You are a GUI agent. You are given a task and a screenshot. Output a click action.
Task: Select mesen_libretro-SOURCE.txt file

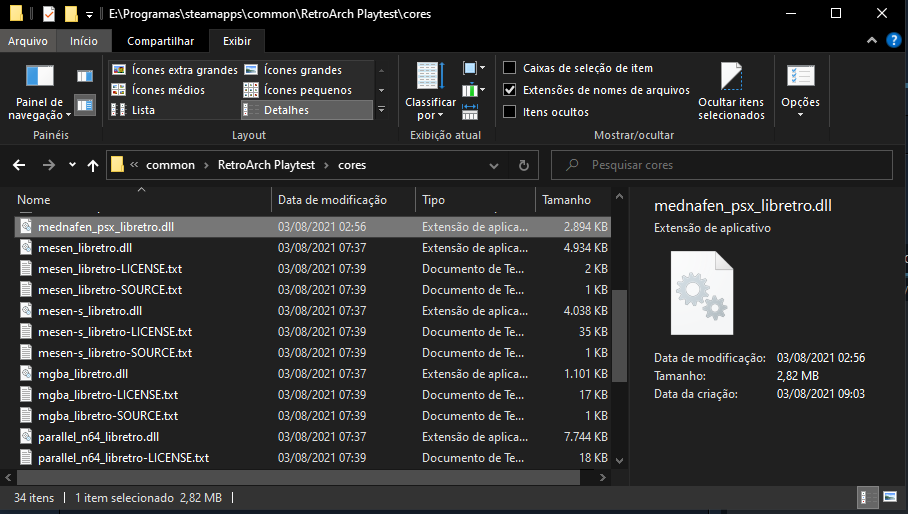click(x=312, y=289)
